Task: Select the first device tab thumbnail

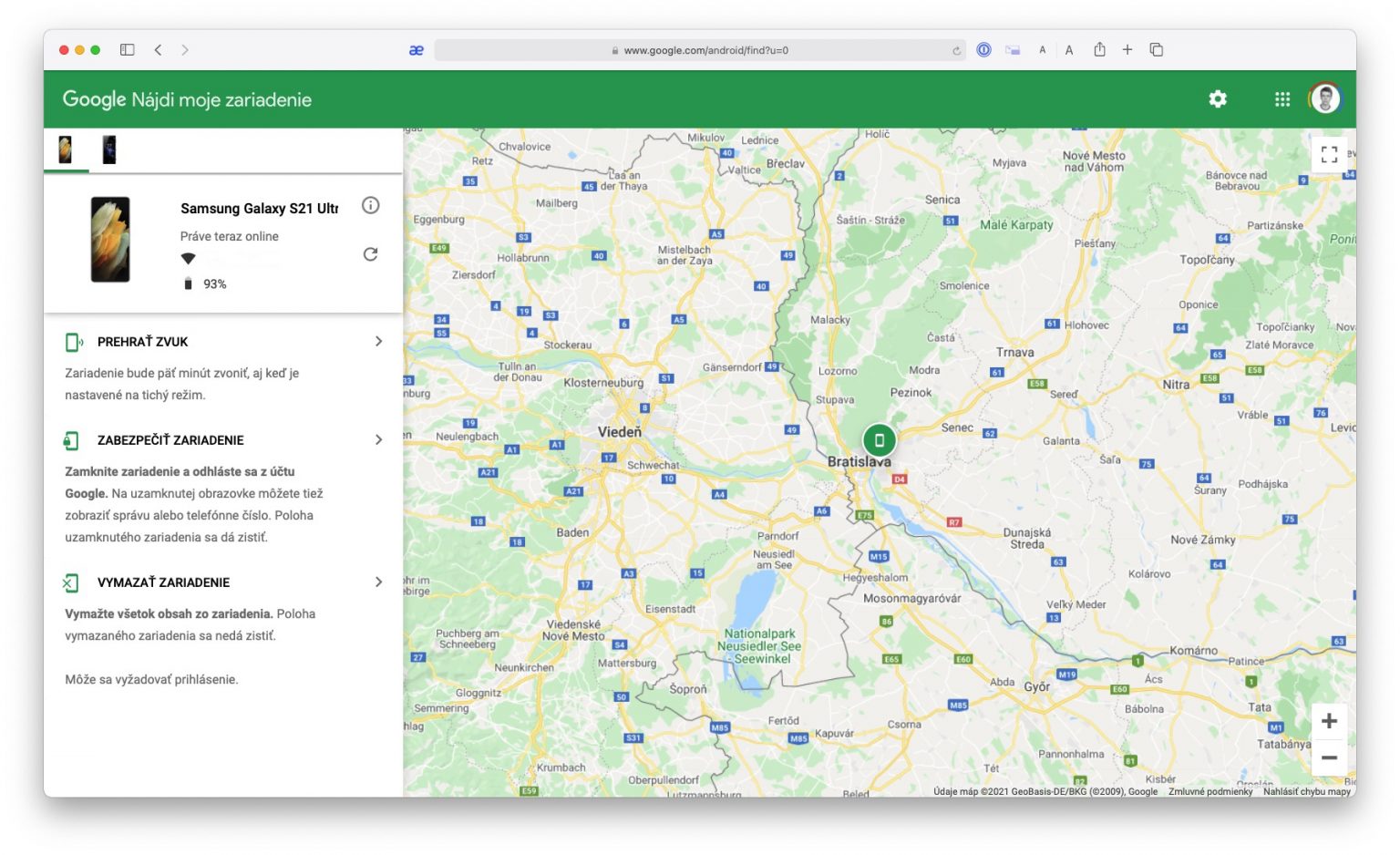Action: pos(66,149)
